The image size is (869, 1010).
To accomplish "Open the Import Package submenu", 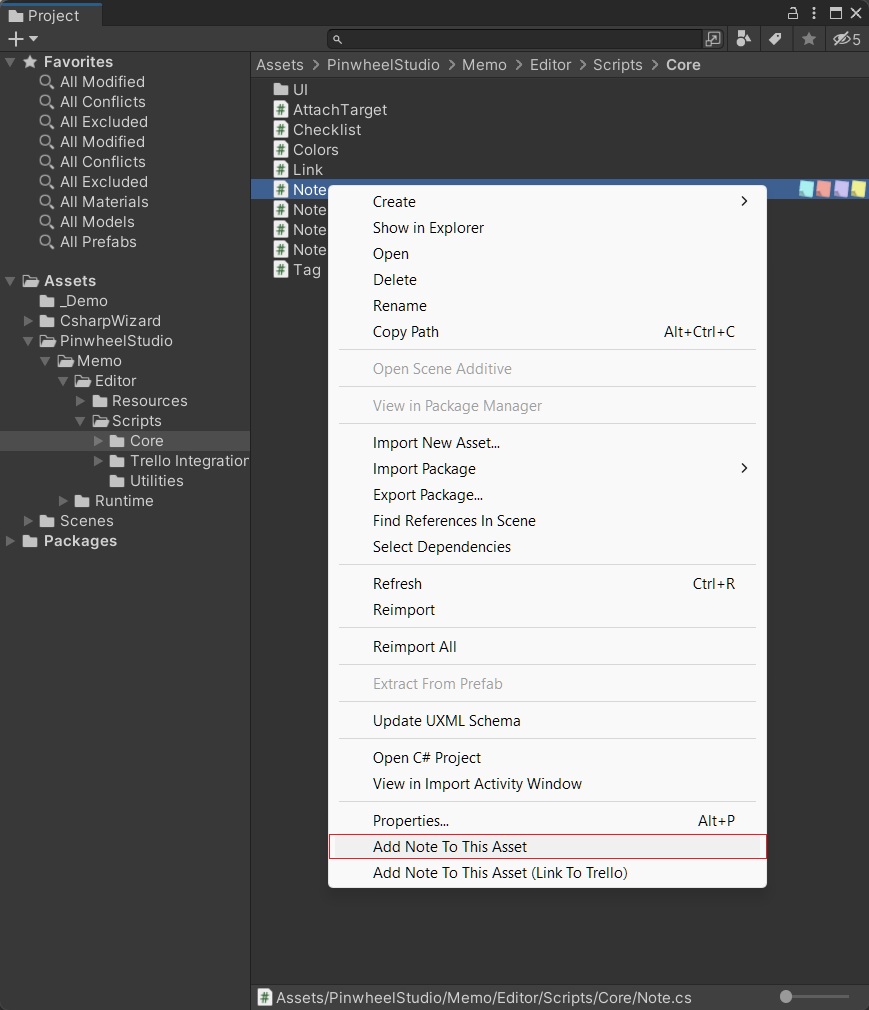I will coord(547,469).
